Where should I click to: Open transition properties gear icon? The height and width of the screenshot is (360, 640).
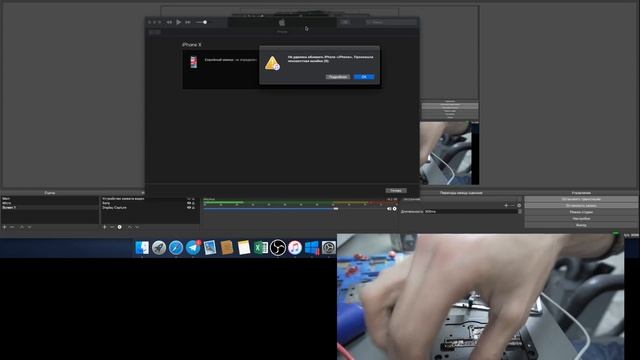519,205
